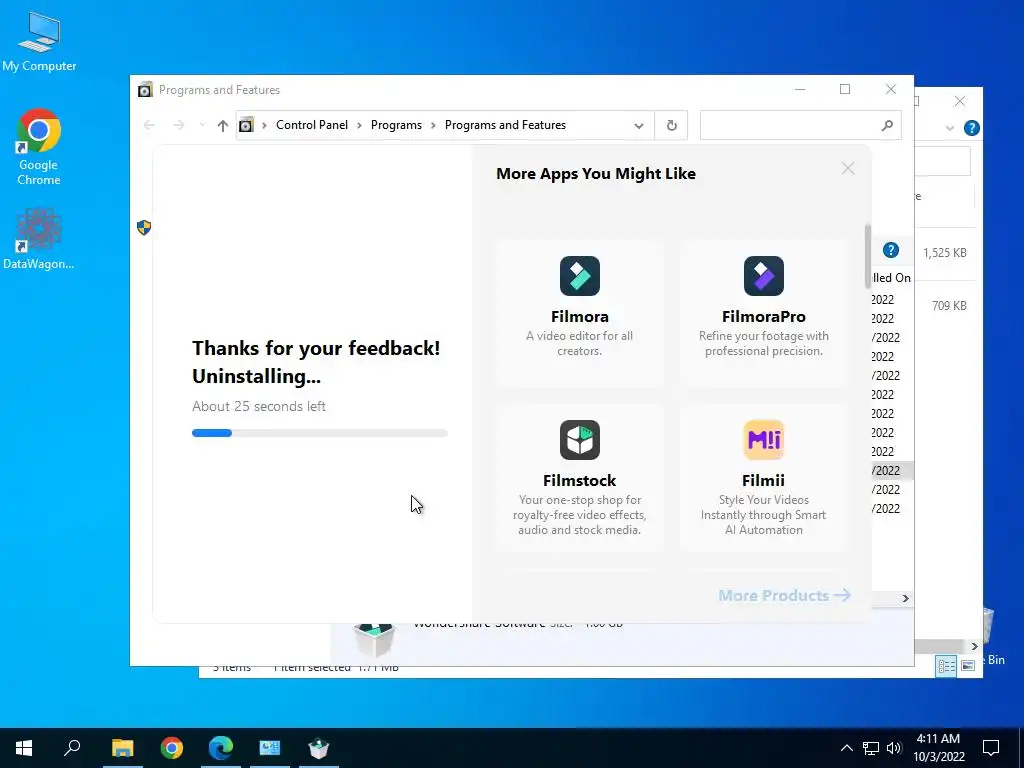
Task: Click the Filmora card description text
Action: click(x=579, y=344)
